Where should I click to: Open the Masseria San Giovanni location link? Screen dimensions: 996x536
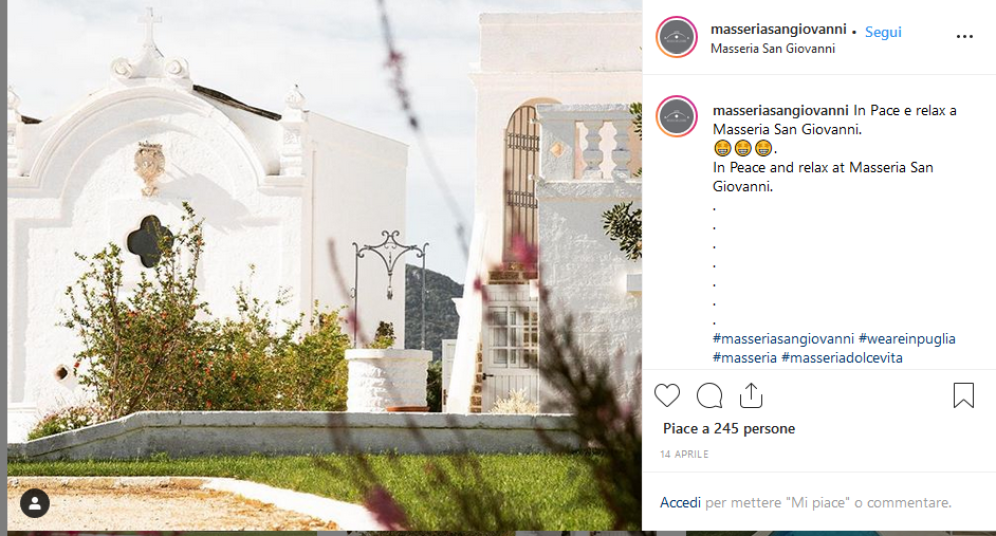coord(772,49)
